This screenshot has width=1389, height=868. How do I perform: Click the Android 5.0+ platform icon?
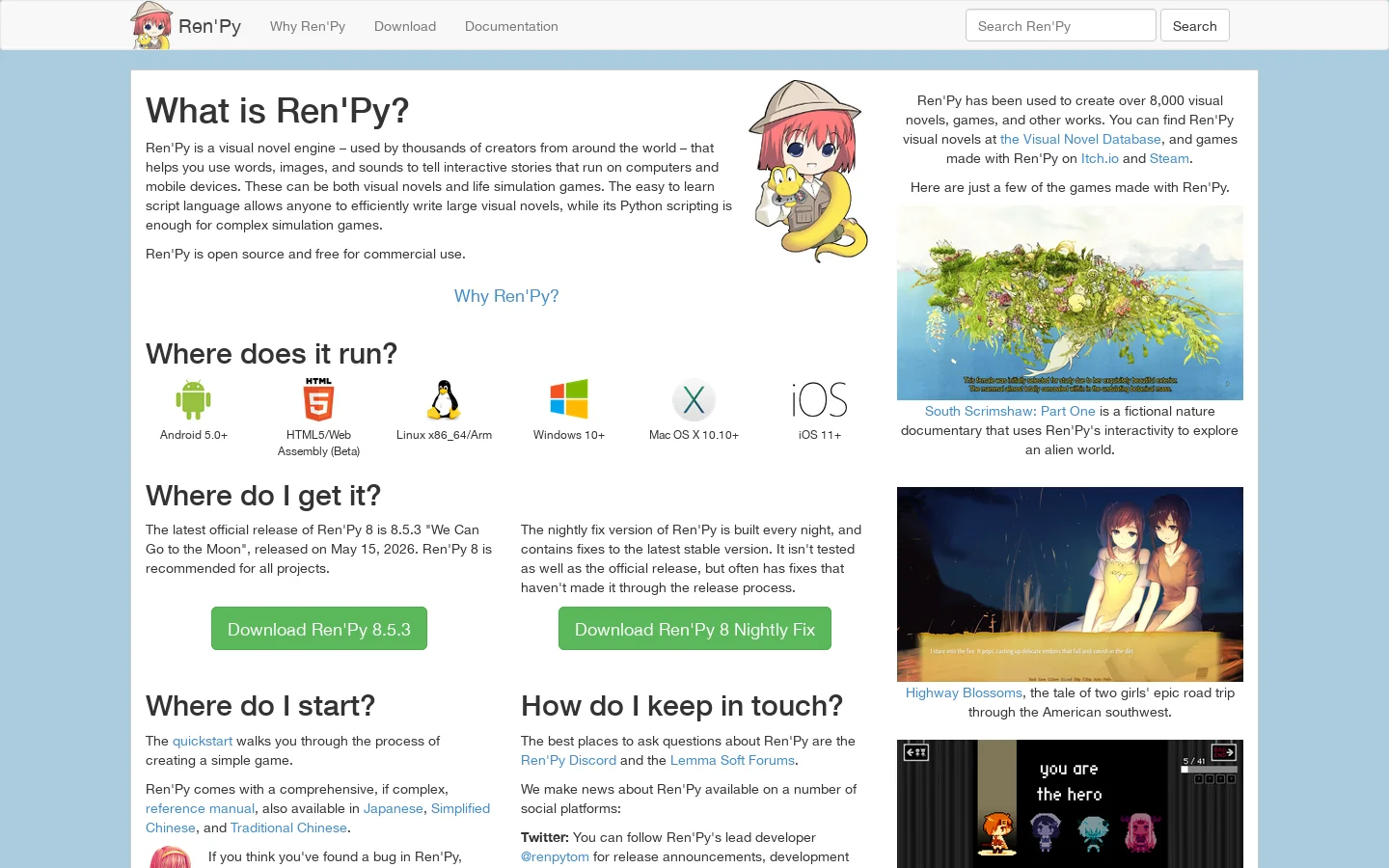tap(193, 399)
